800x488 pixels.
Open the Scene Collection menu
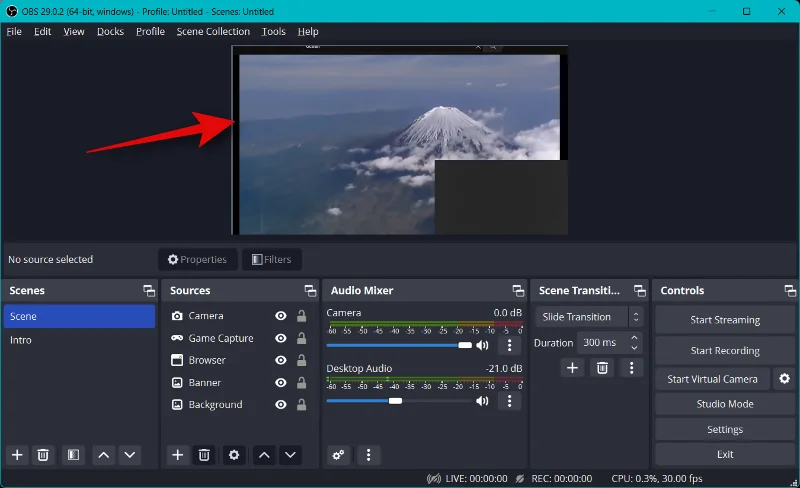213,32
